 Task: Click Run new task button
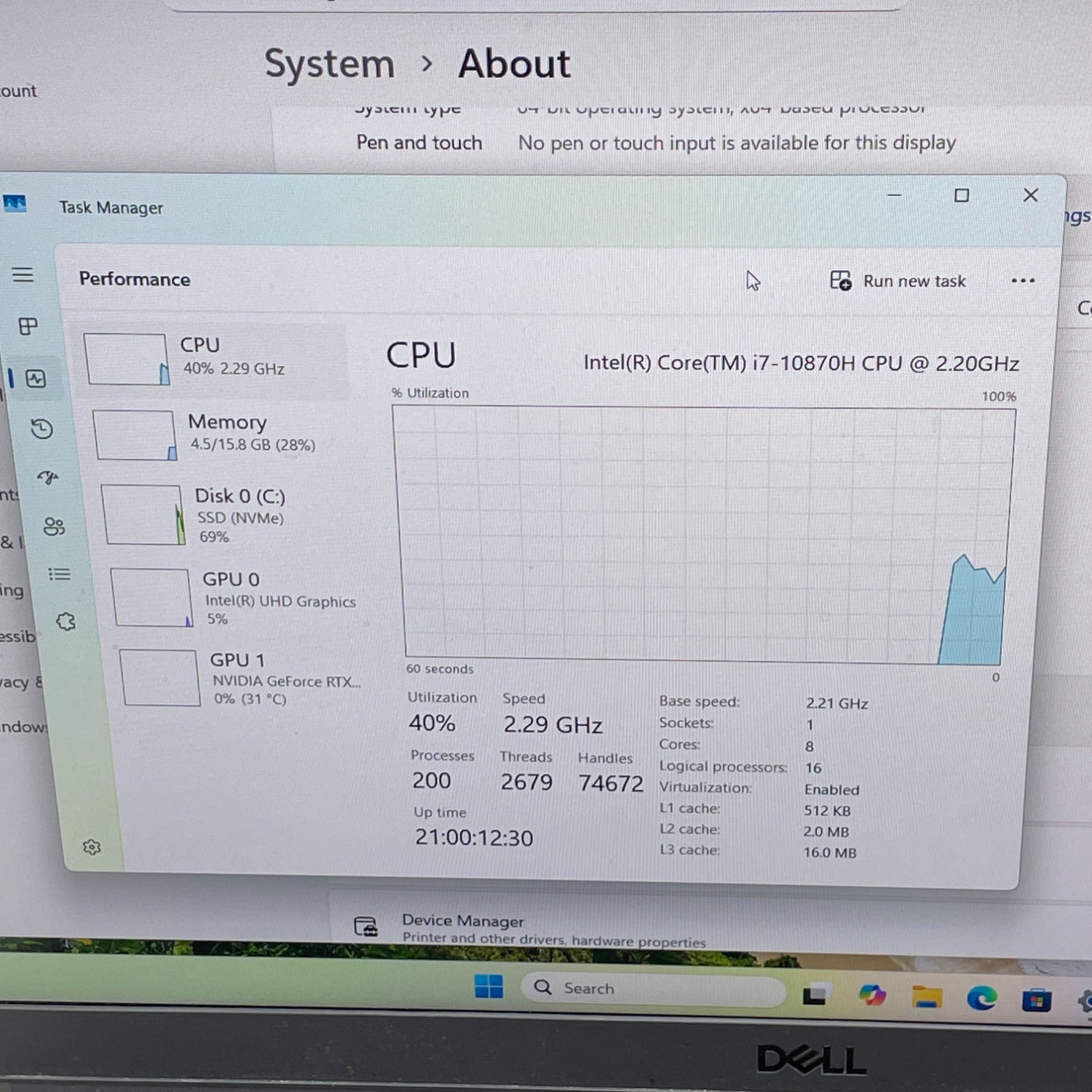pyautogui.click(x=898, y=281)
